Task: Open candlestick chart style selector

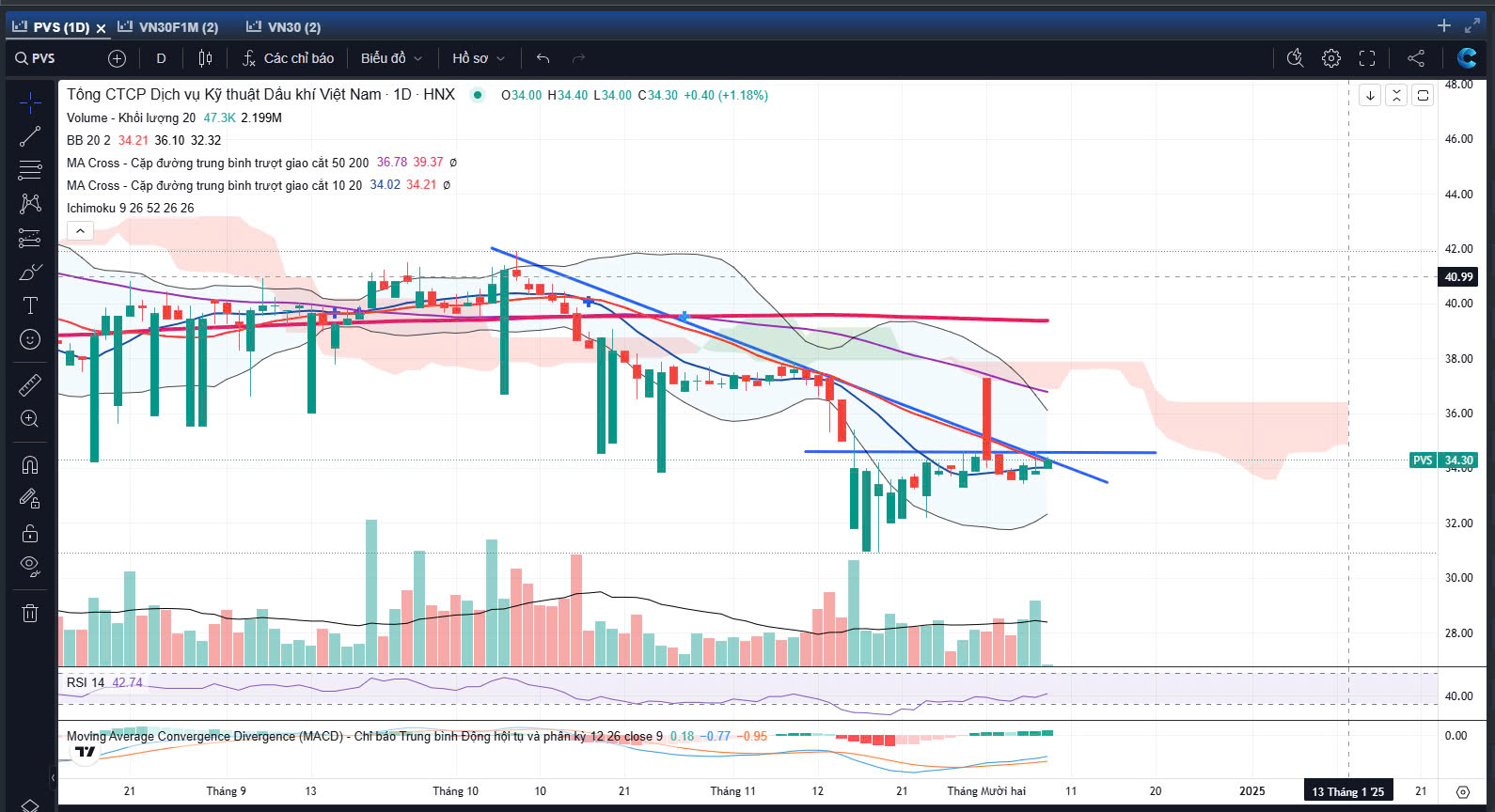Action: 205,58
